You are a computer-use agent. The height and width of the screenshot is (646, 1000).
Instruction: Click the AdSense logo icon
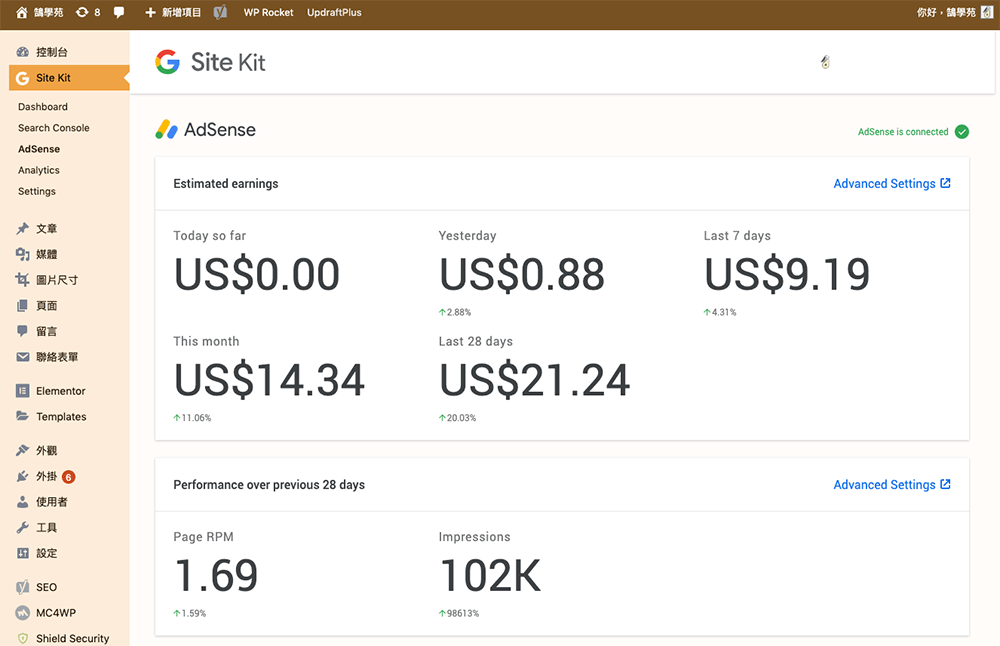[166, 129]
